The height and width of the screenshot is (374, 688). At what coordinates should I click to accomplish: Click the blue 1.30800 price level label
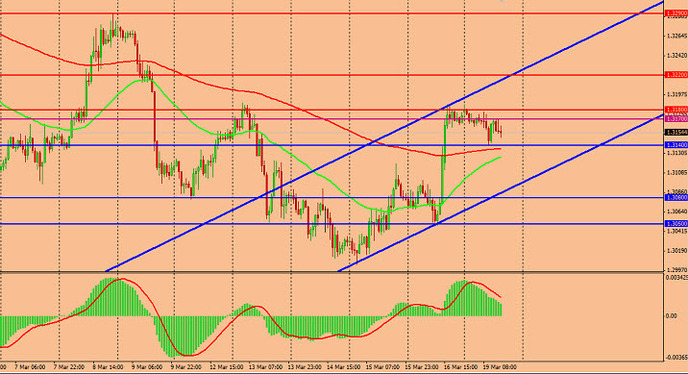pyautogui.click(x=677, y=198)
